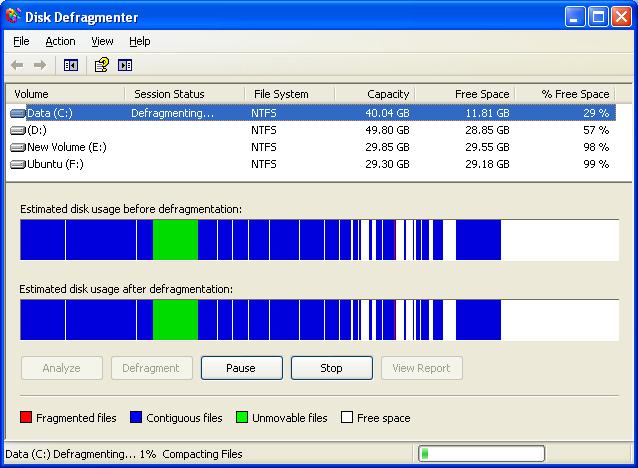
Task: Select the Data (C:) drive icon
Action: 17,113
